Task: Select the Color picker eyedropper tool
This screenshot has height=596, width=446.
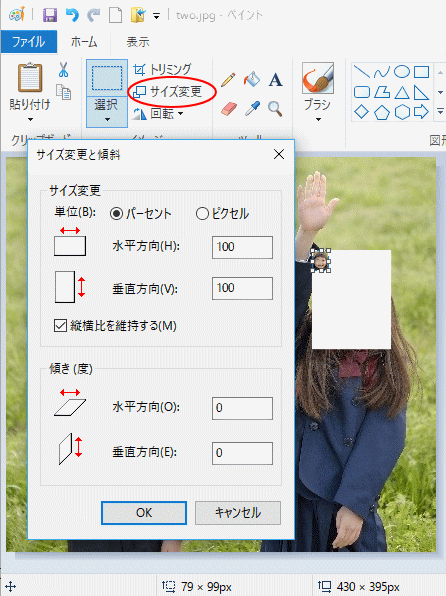Action: (252, 109)
